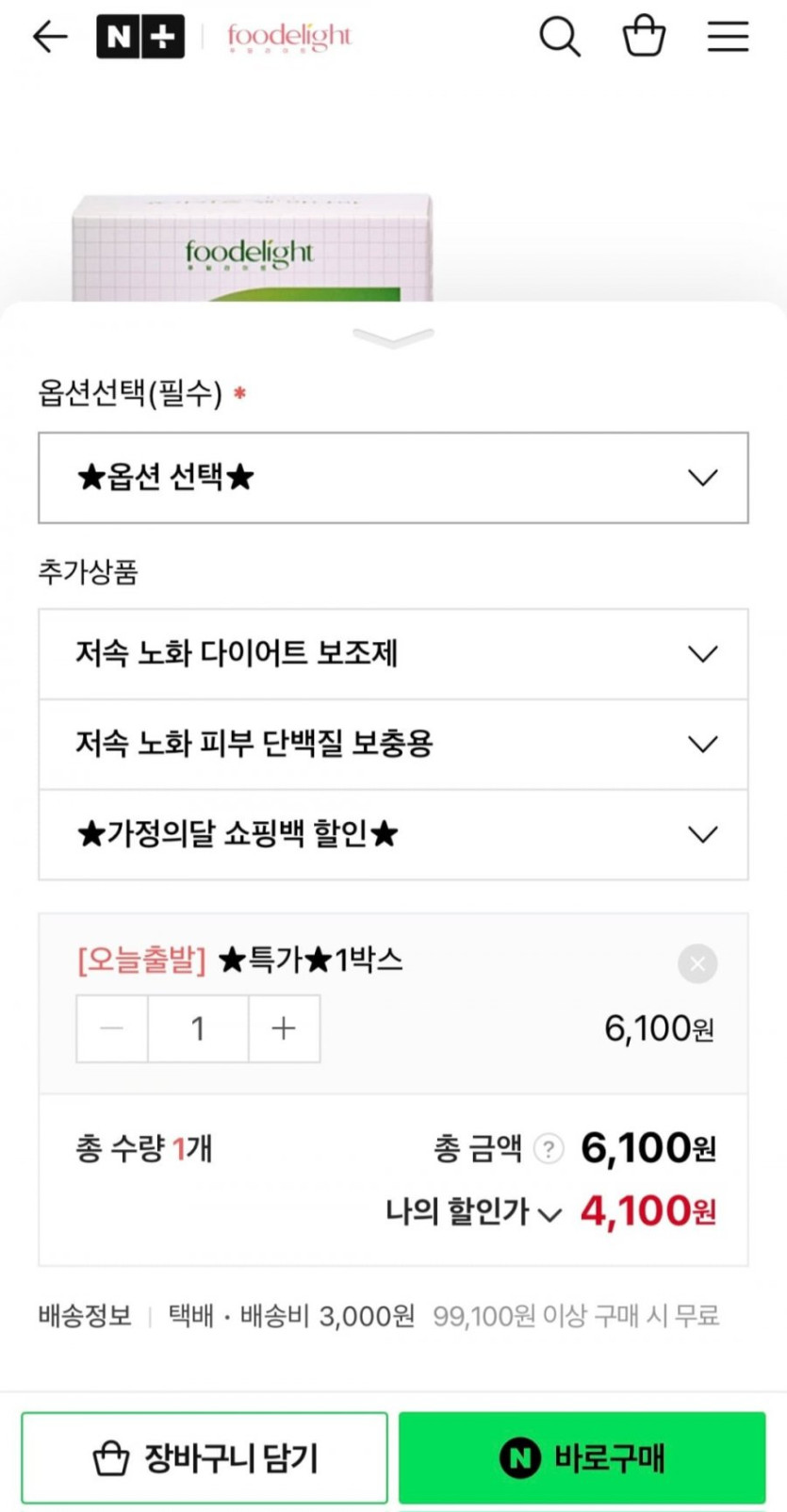Image resolution: width=787 pixels, height=1512 pixels.
Task: Expand 나의 할인가 discount details
Action: 473,1212
